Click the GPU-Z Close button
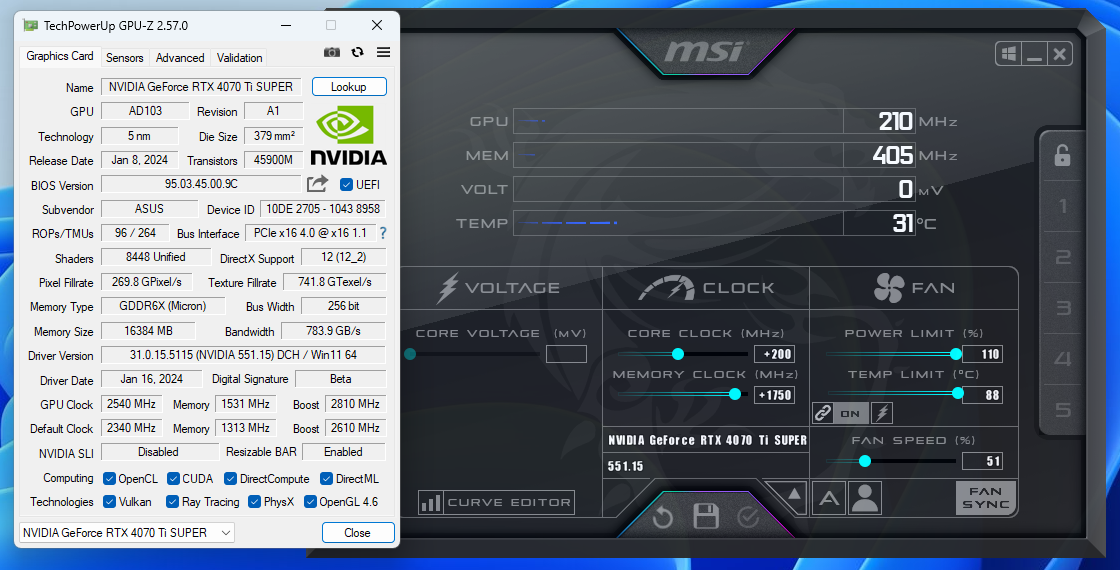 358,532
